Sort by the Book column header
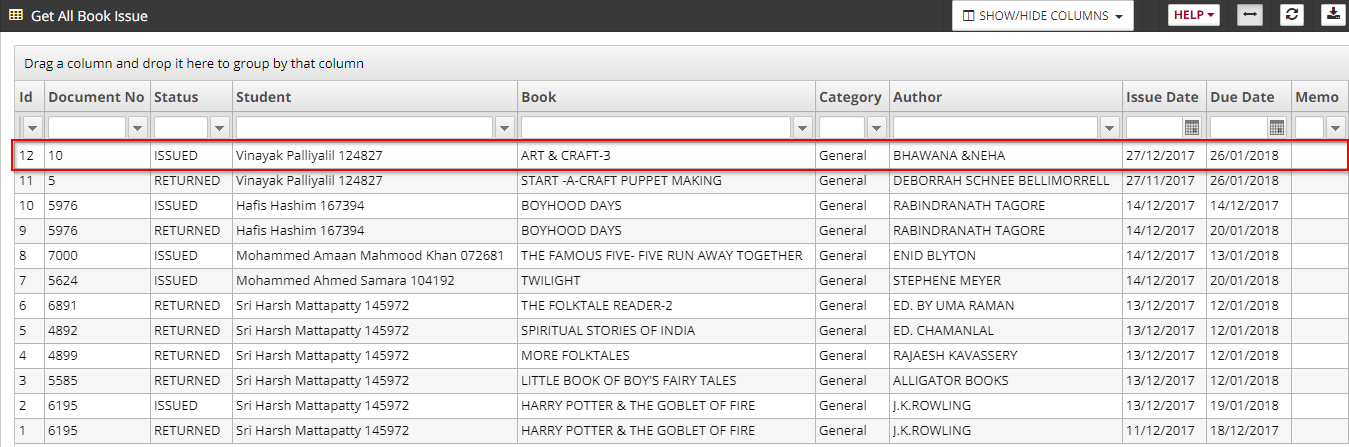 (666, 97)
